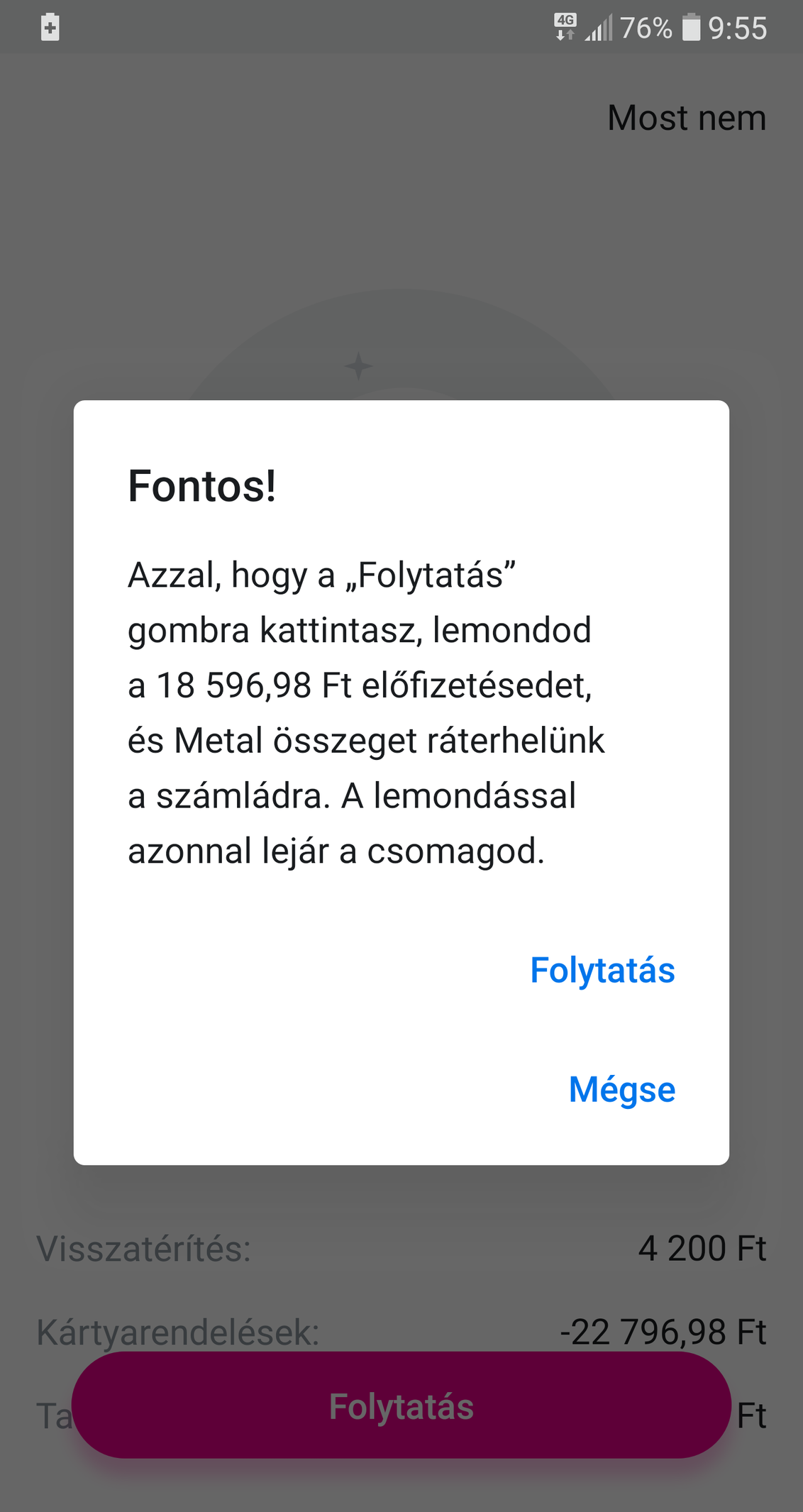Tap the quoted „Folytatás” in dialog message
Viewport: 803px width, 1512px height.
(430, 575)
